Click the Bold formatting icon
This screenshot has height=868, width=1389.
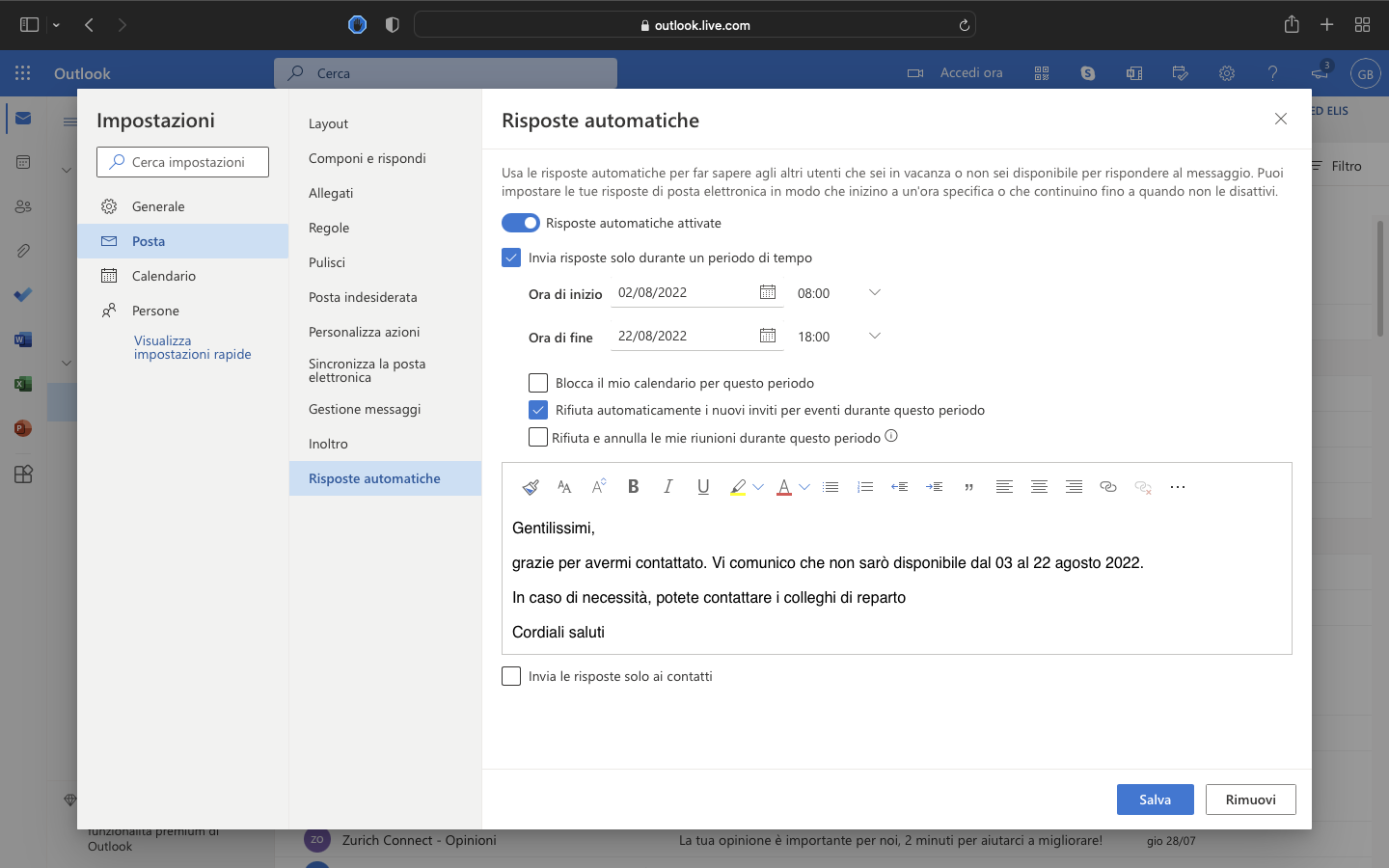tap(634, 487)
